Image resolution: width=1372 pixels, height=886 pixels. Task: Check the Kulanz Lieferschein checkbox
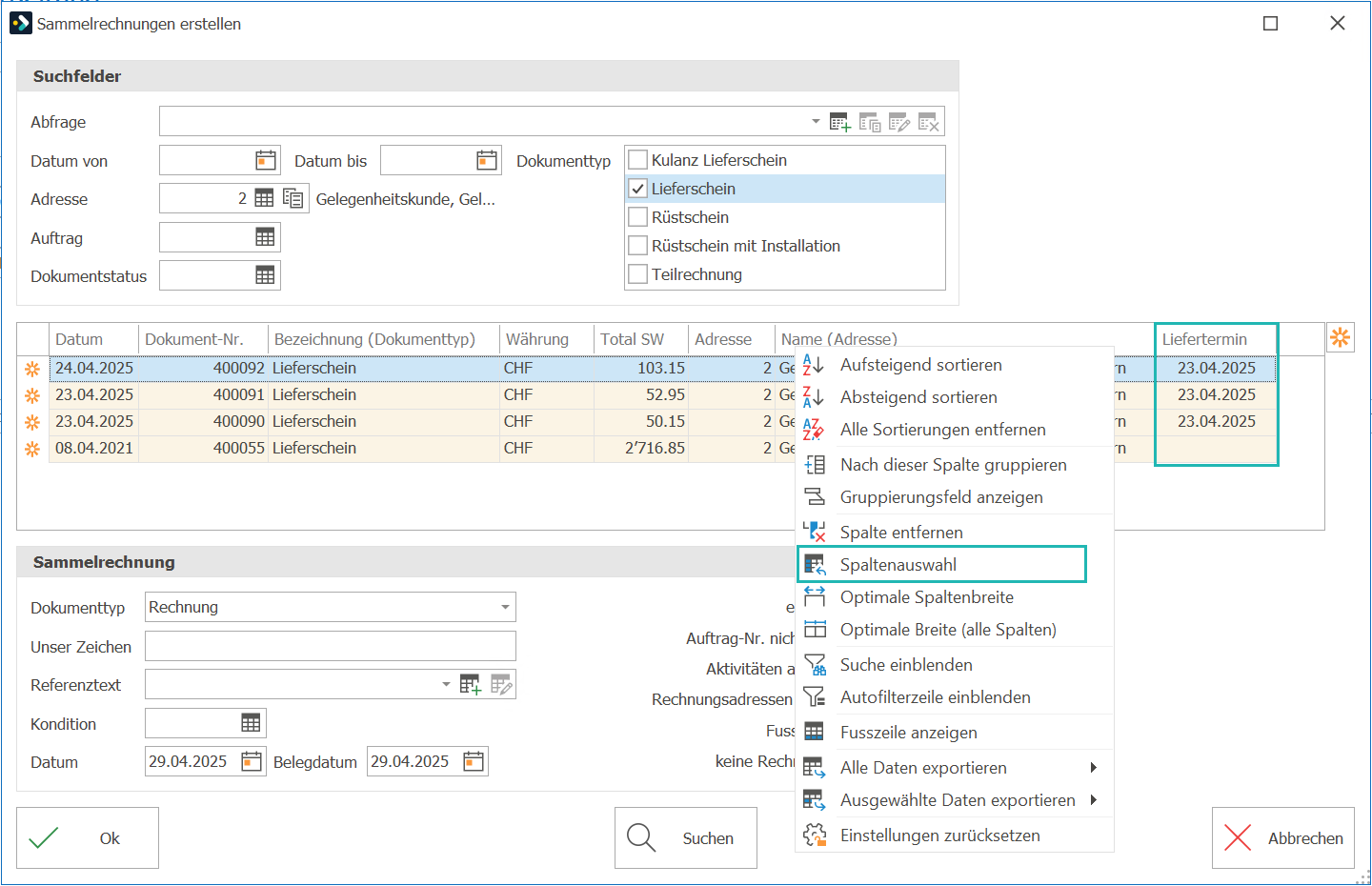click(x=638, y=160)
